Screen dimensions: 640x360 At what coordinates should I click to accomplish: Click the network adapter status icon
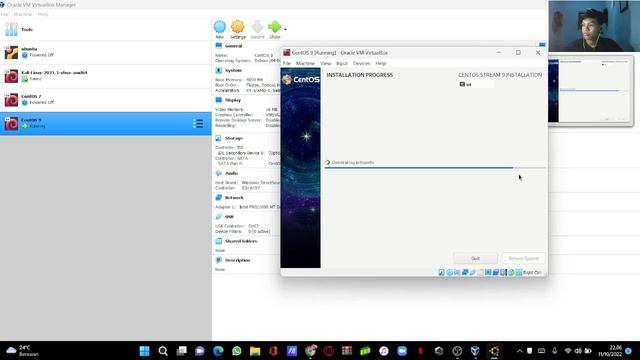[x=464, y=272]
